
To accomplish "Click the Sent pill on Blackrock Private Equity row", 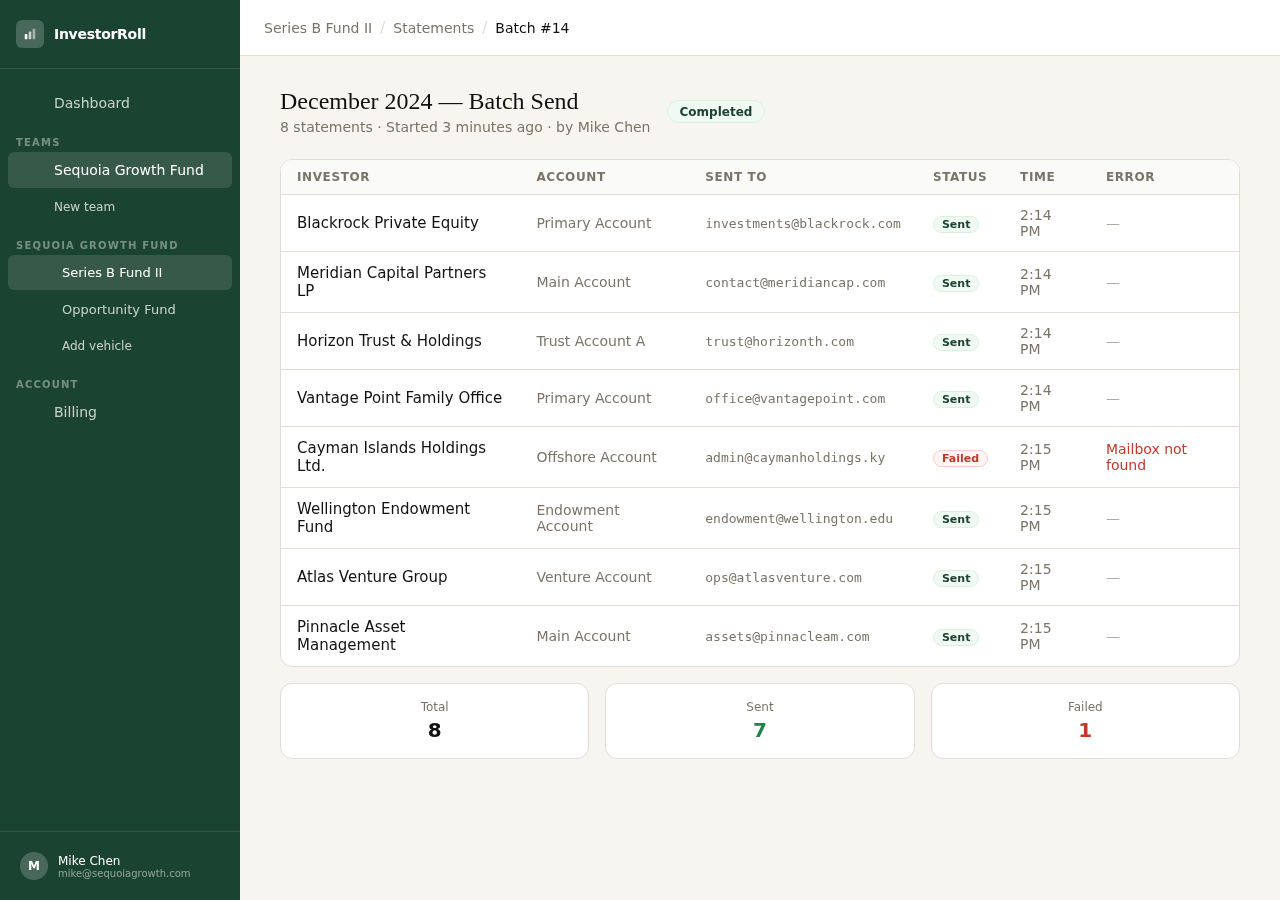I will click(955, 224).
